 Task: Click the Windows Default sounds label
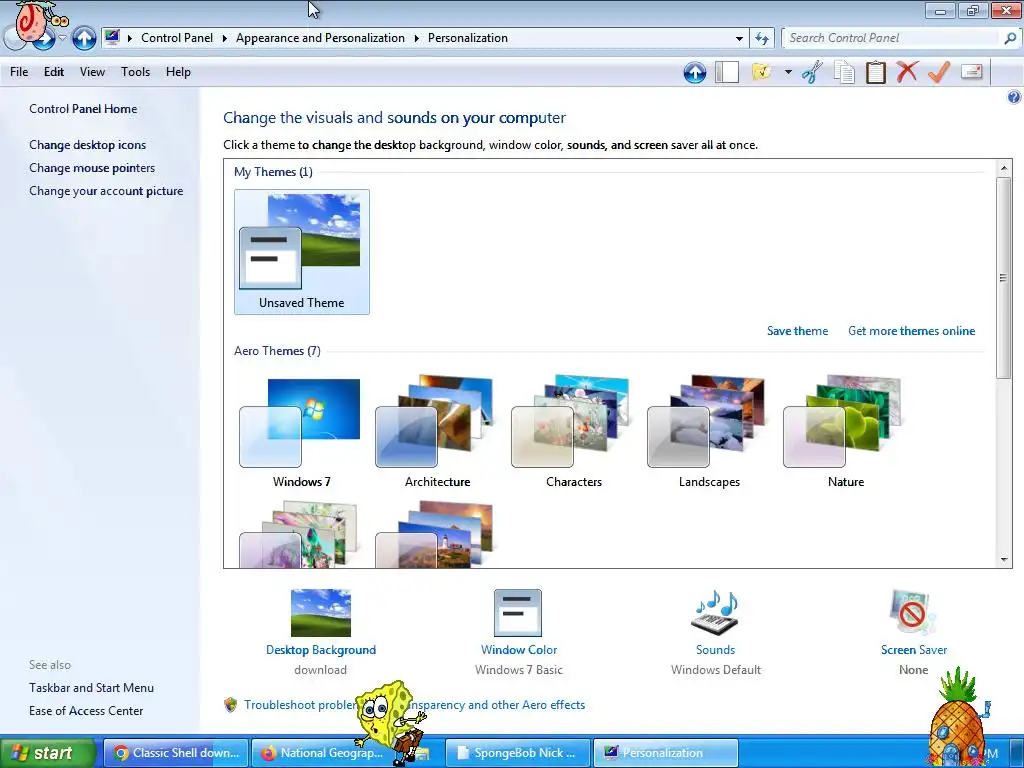point(716,670)
